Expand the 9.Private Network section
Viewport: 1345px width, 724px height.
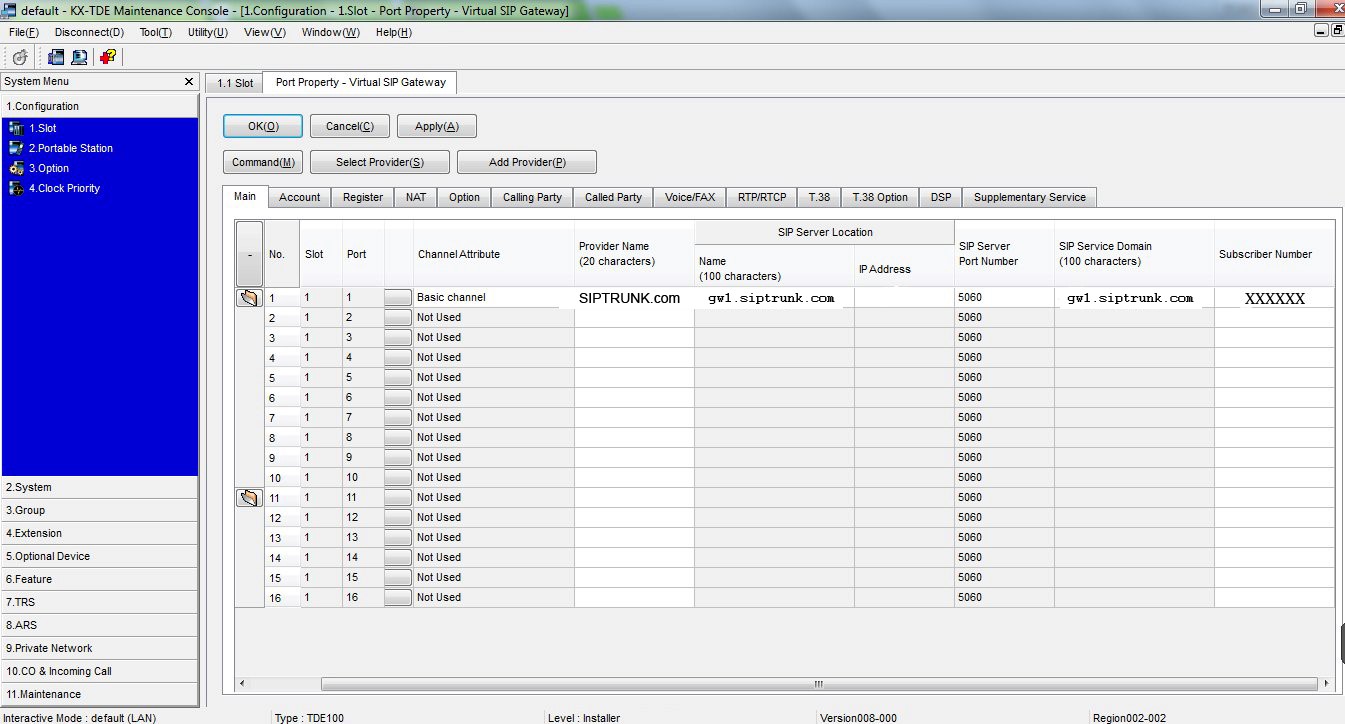(x=100, y=649)
